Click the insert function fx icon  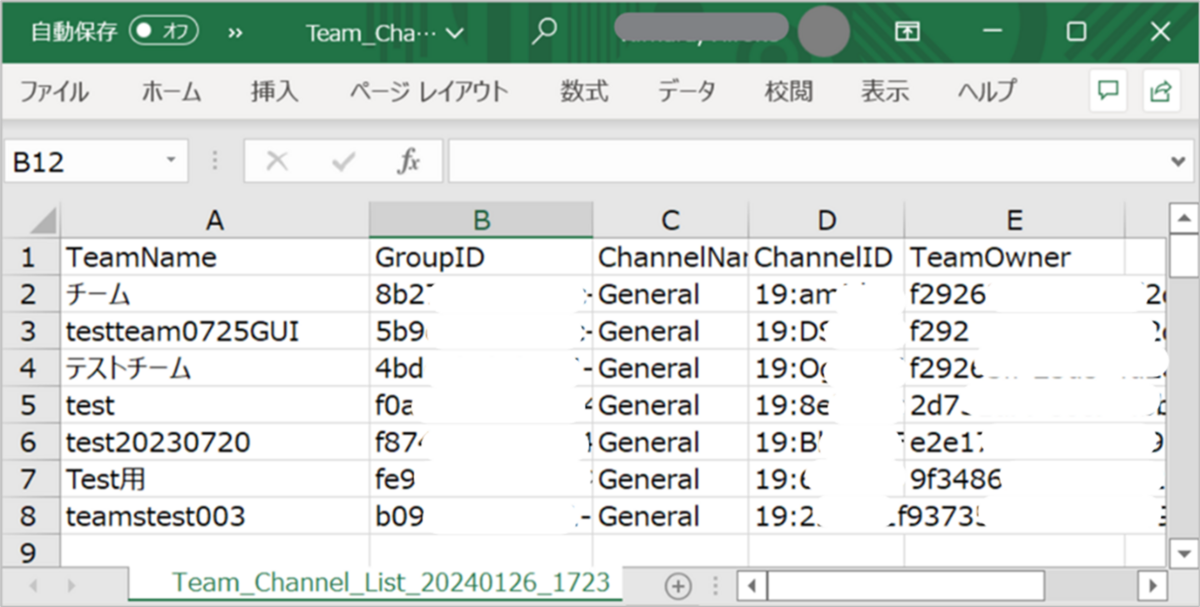click(x=408, y=161)
